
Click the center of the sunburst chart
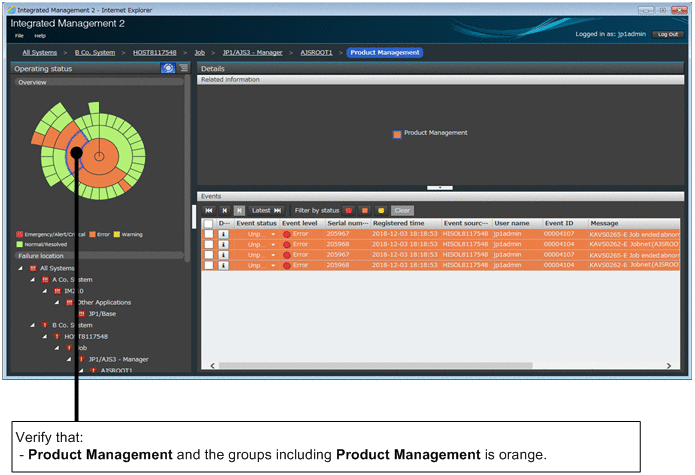[98, 155]
